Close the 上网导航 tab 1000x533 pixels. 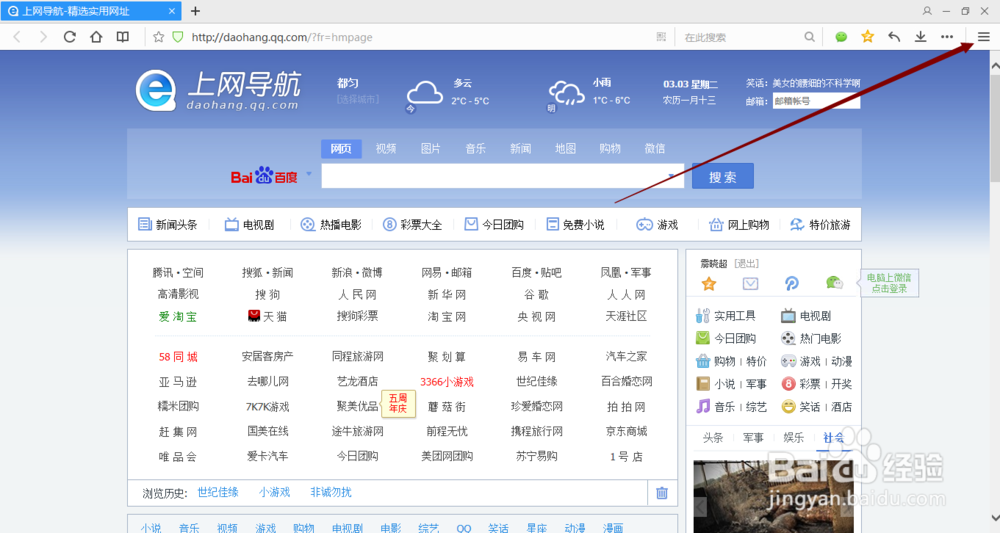[172, 11]
